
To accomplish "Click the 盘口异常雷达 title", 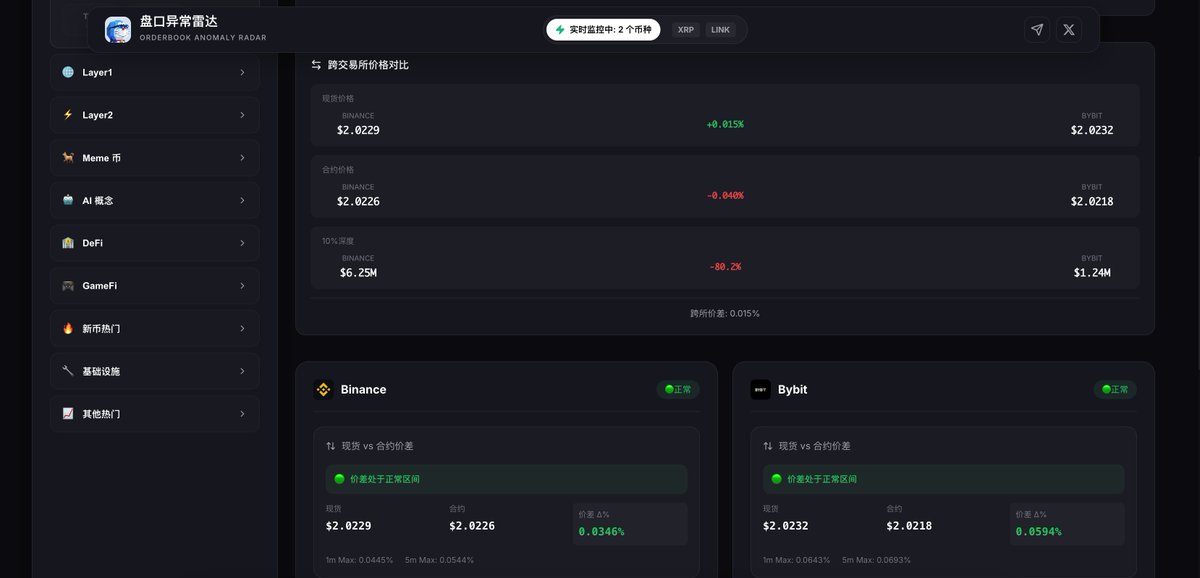I will (x=179, y=21).
